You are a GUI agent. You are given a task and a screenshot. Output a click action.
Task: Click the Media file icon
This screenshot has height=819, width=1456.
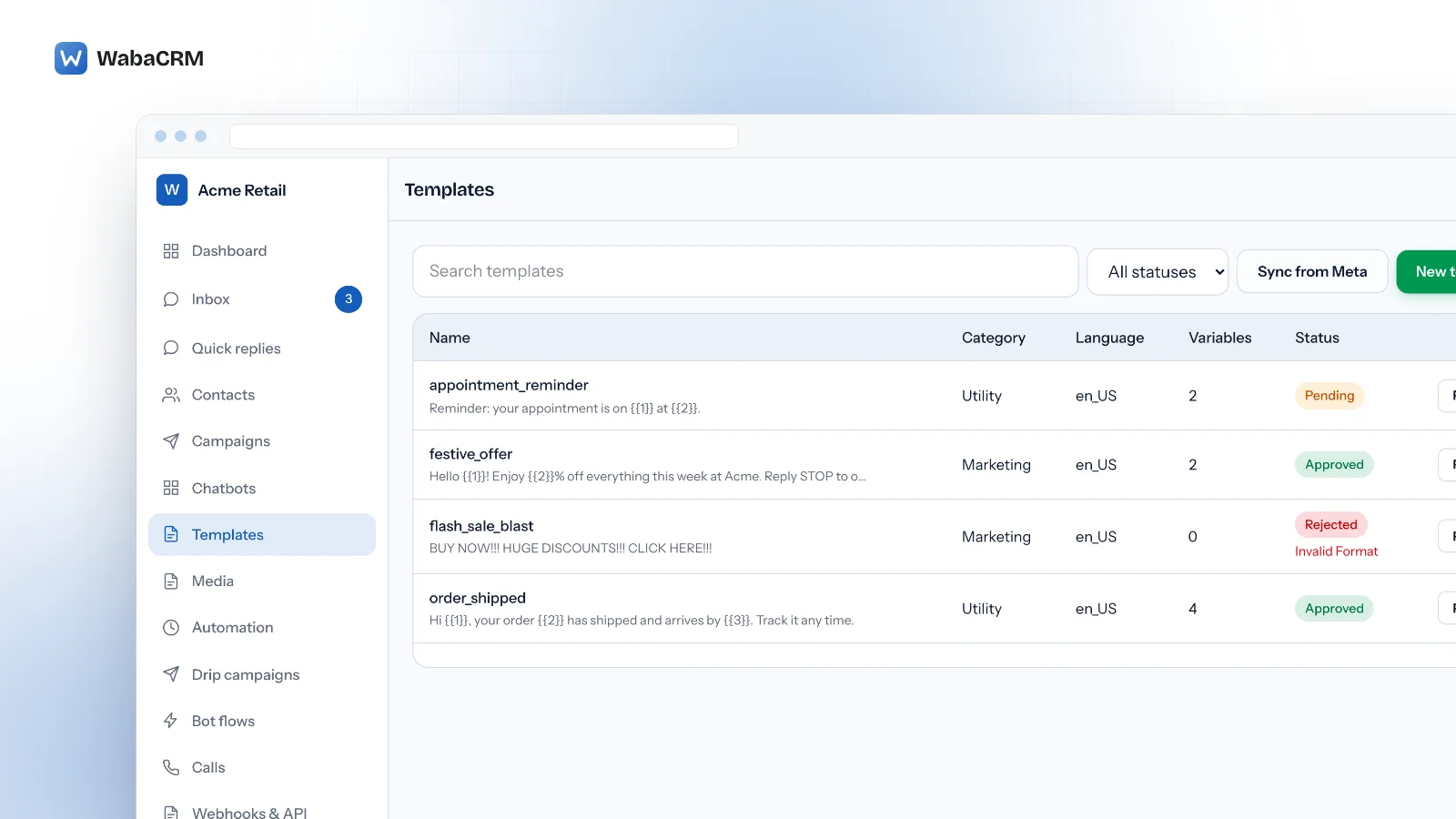pos(171,581)
